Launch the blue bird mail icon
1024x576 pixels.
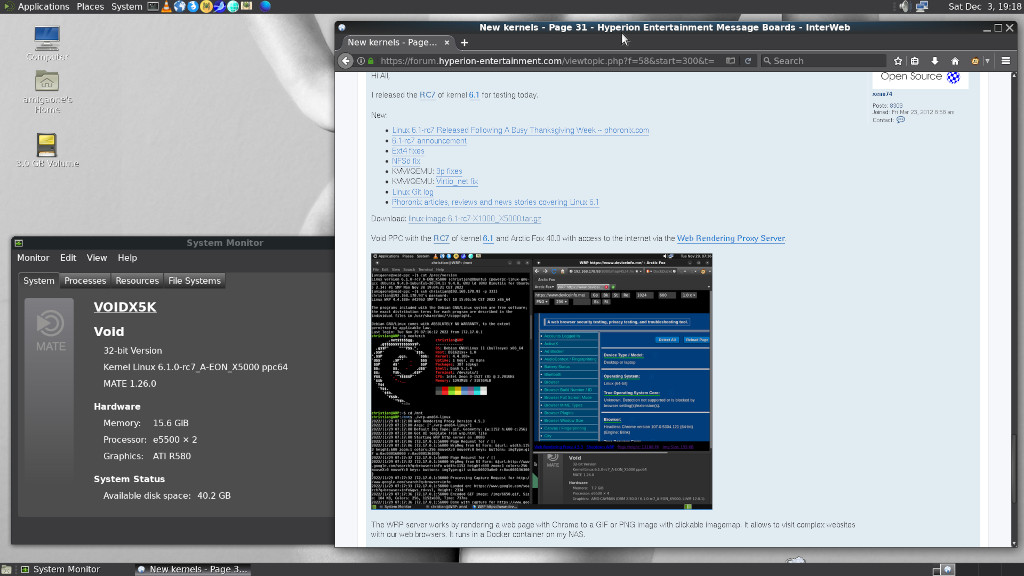click(x=219, y=7)
